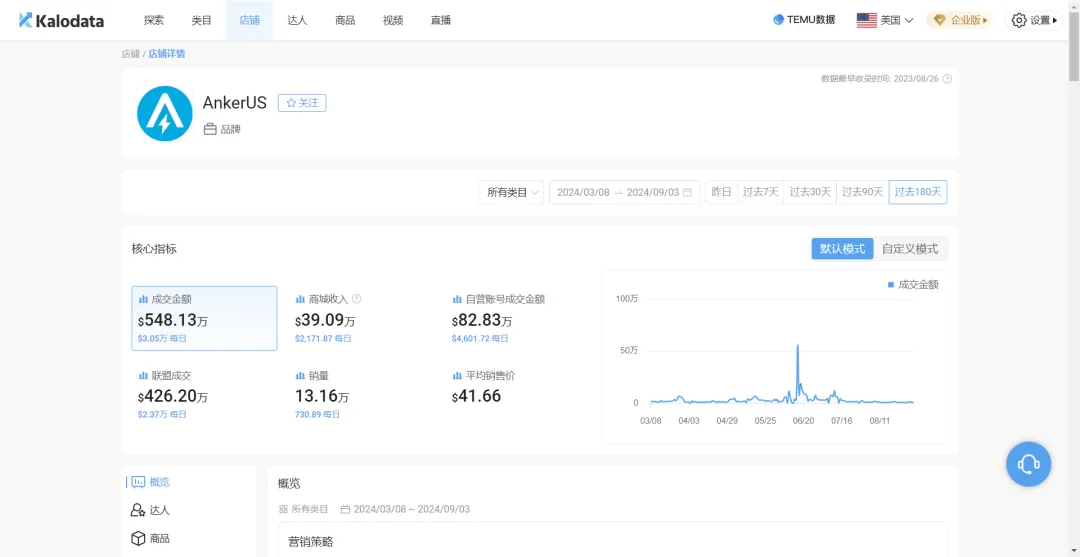Click the chart peak near 06/20
The image size is (1080, 557).
click(x=798, y=346)
